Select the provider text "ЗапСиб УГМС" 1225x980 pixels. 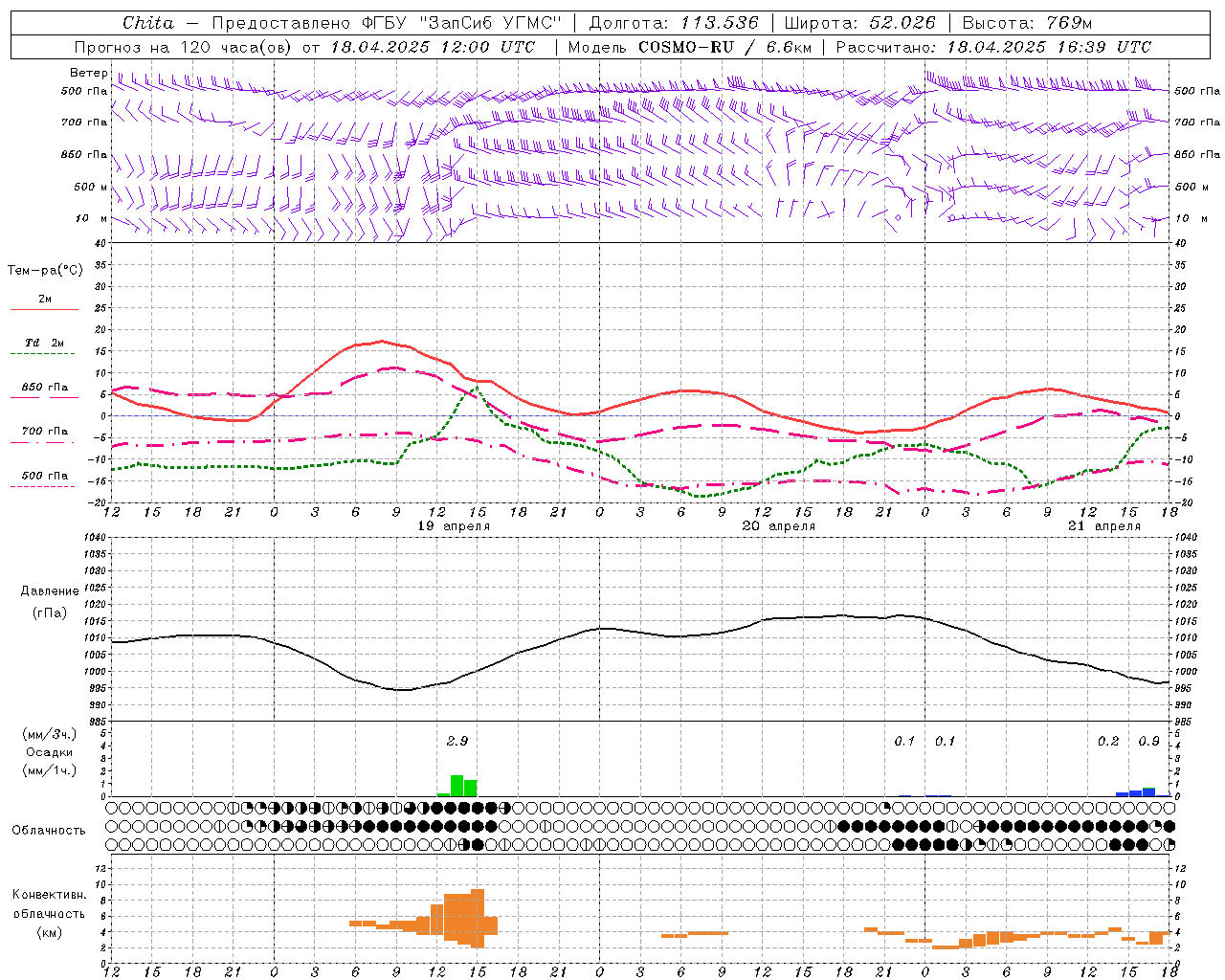(491, 23)
